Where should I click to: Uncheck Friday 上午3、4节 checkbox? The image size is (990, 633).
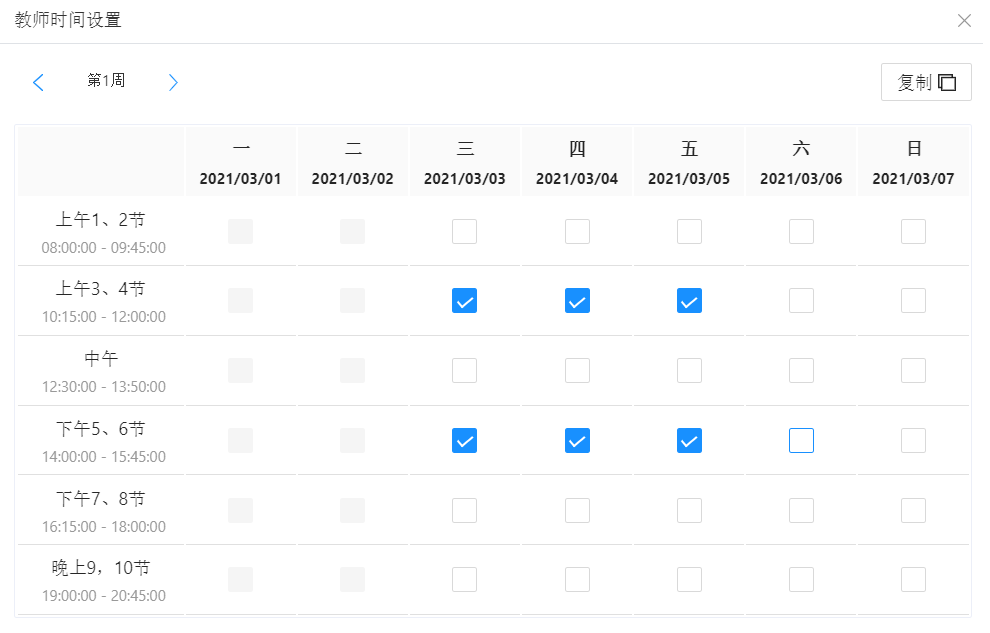click(x=689, y=301)
